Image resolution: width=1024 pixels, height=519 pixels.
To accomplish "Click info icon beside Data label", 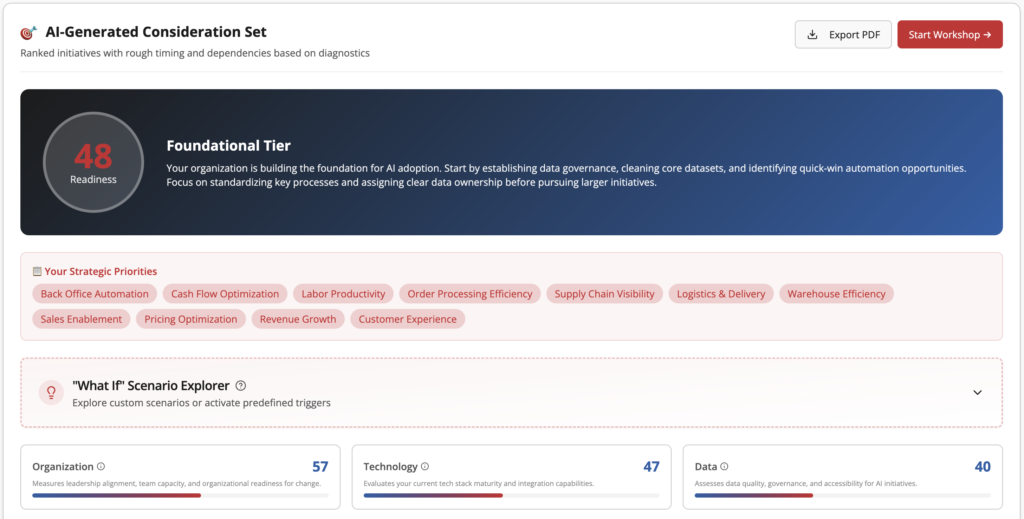I will (724, 466).
